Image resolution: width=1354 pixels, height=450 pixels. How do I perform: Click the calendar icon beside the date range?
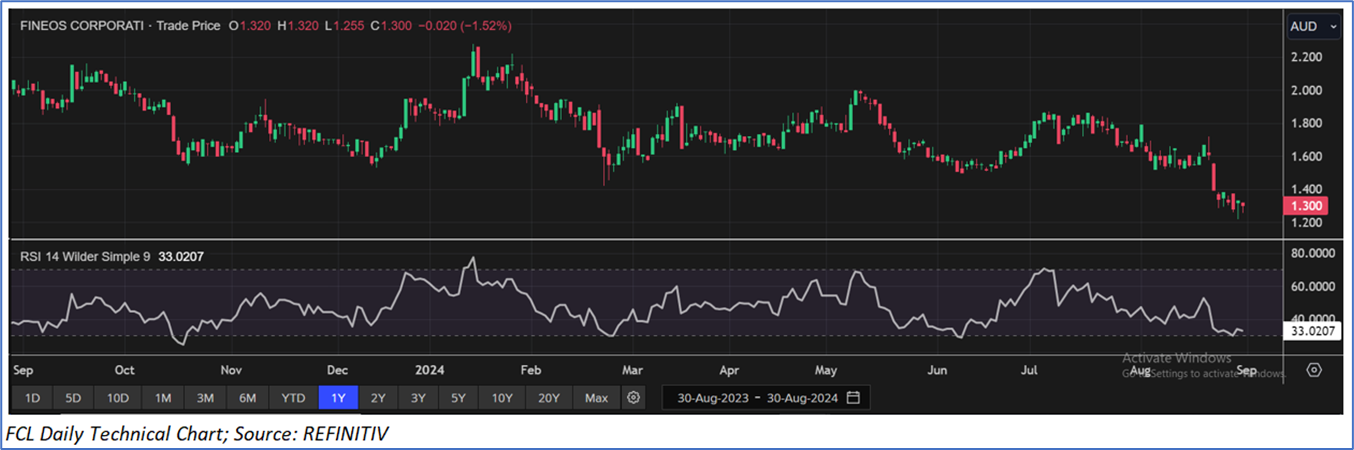click(853, 398)
